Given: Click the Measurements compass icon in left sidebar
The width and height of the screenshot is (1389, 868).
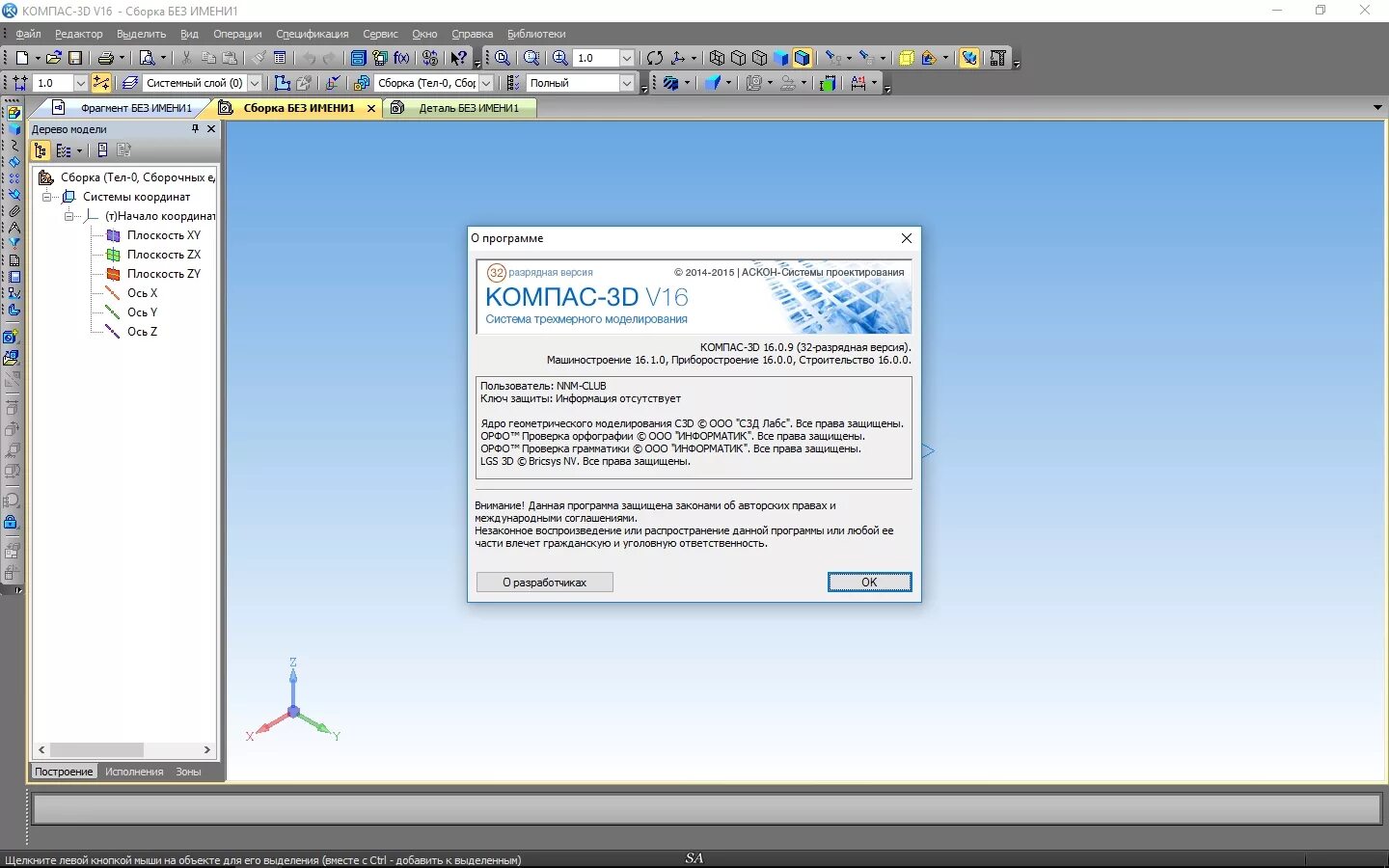Looking at the screenshot, I should [x=14, y=228].
